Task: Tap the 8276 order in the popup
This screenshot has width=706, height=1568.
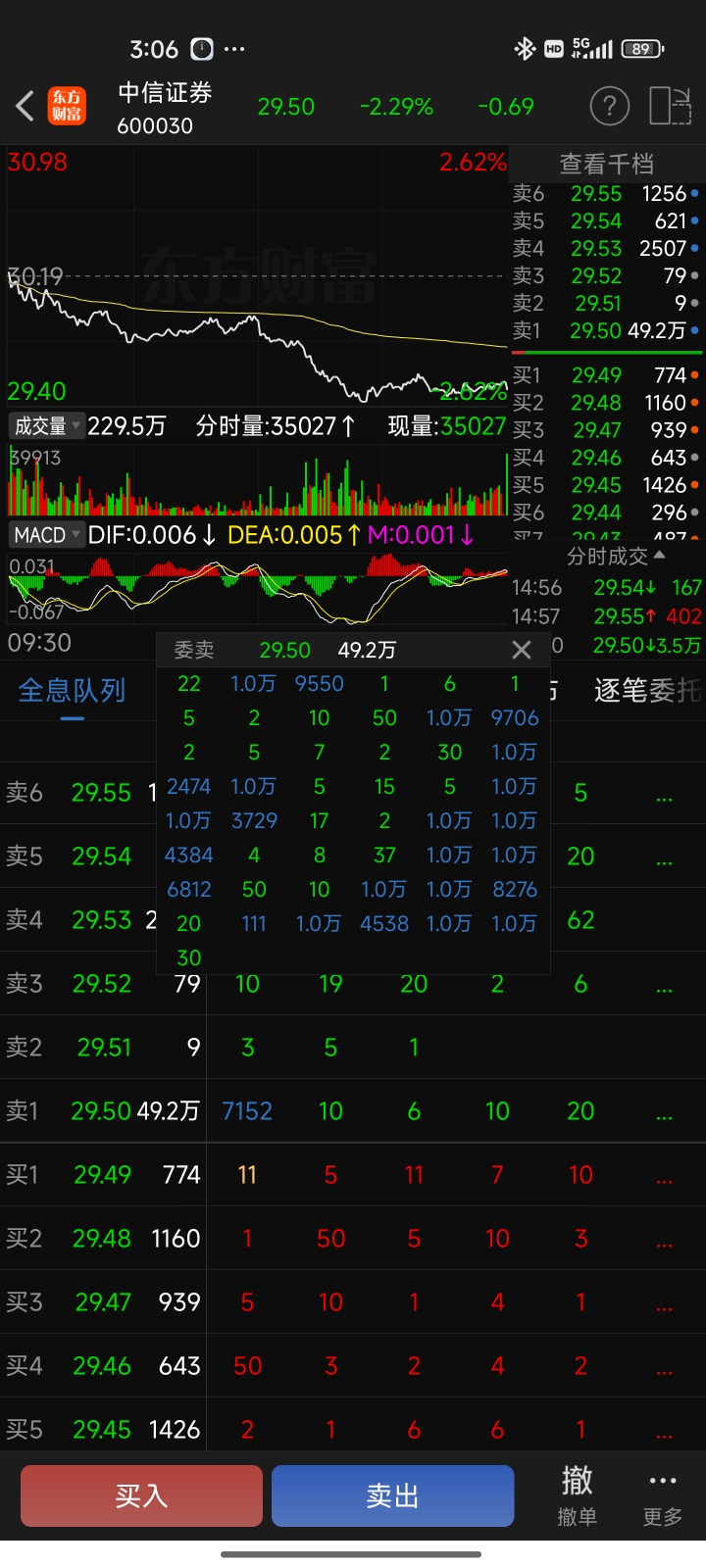Action: point(515,890)
